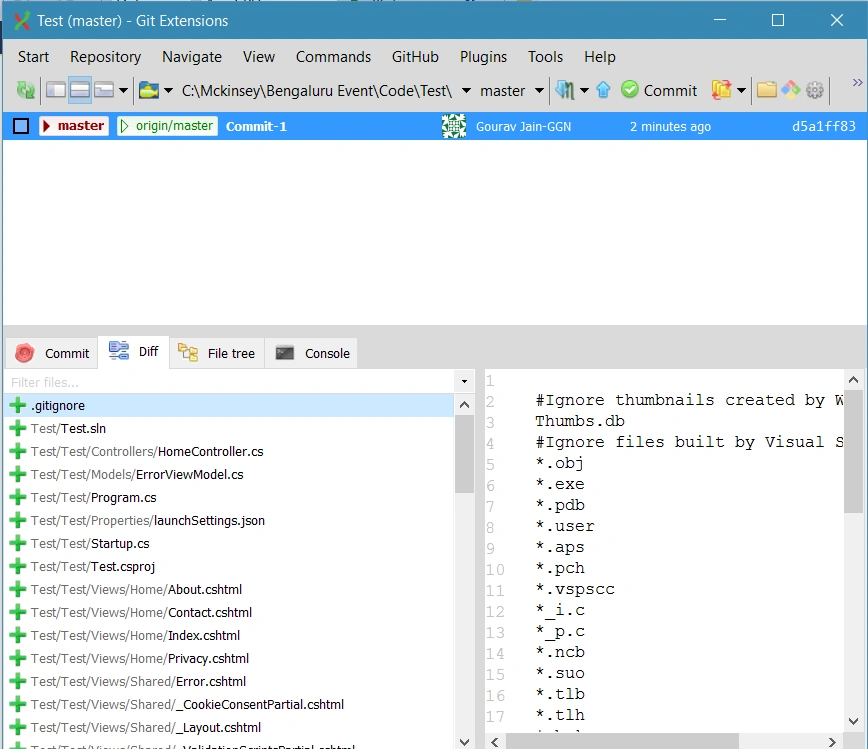This screenshot has height=749, width=868.
Task: Open the Help menu
Action: click(x=600, y=56)
